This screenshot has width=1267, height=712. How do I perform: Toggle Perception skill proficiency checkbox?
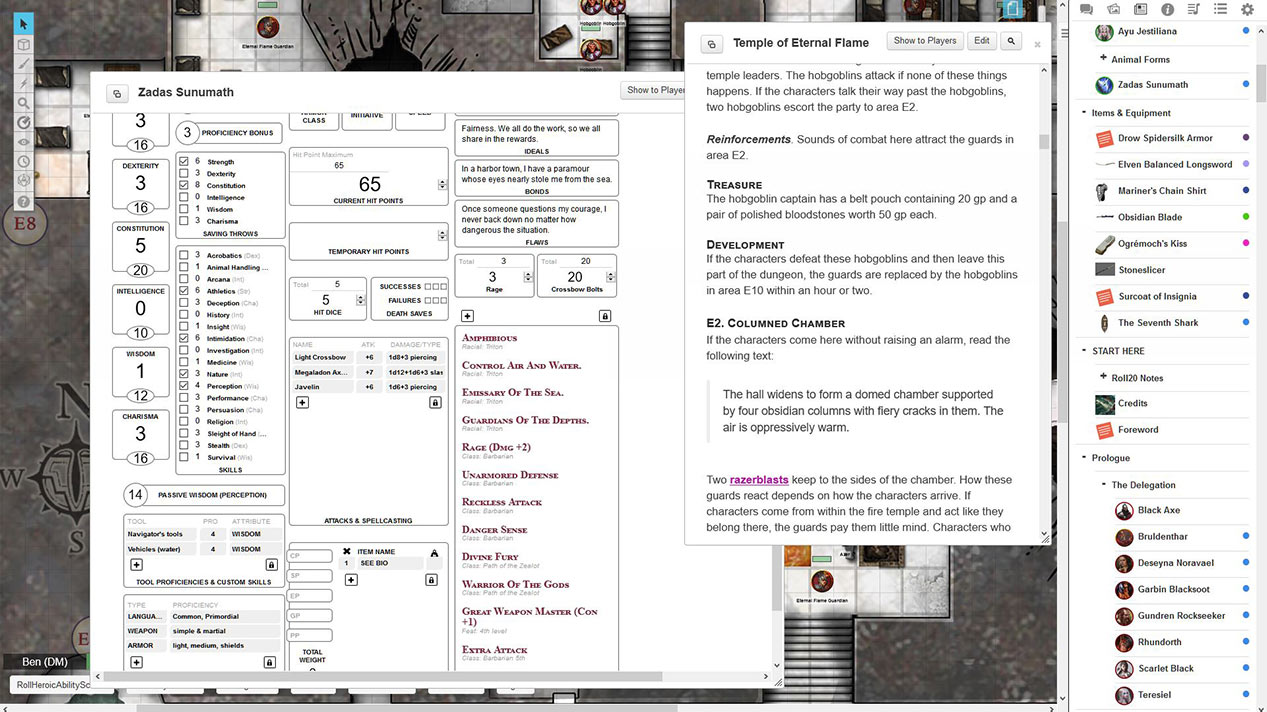[183, 386]
